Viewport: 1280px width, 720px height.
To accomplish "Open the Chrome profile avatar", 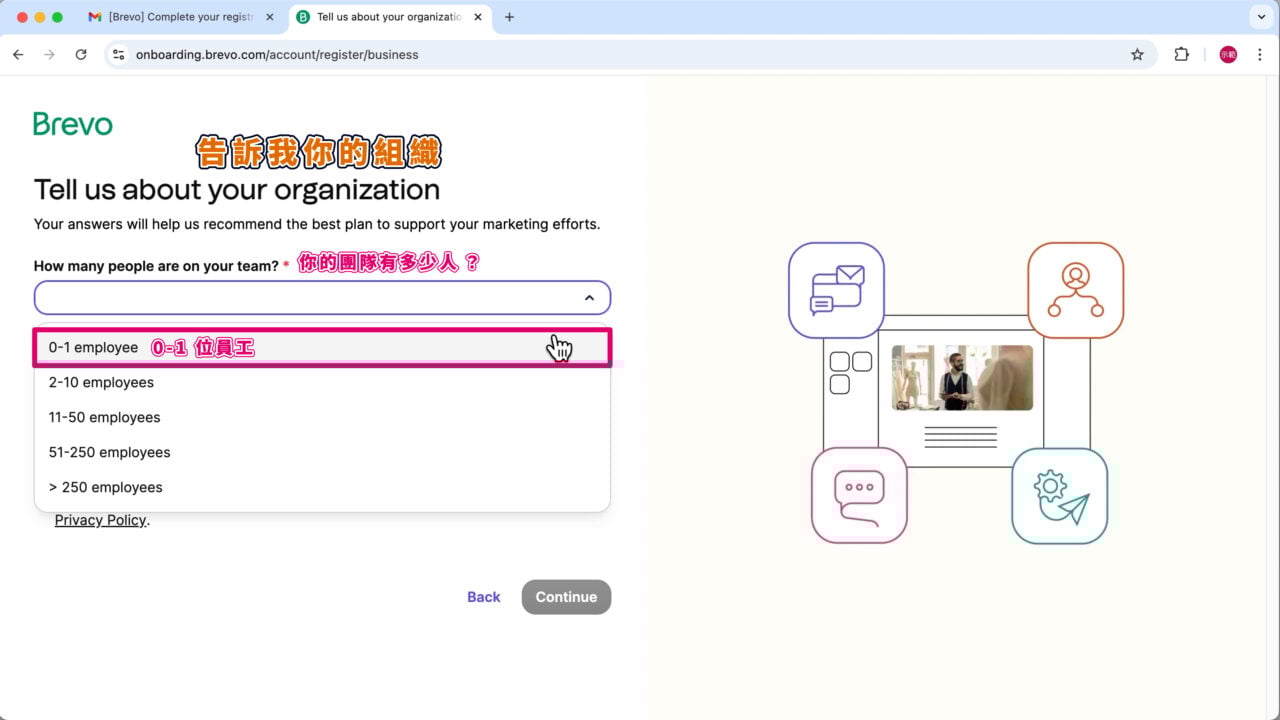I will tap(1228, 55).
